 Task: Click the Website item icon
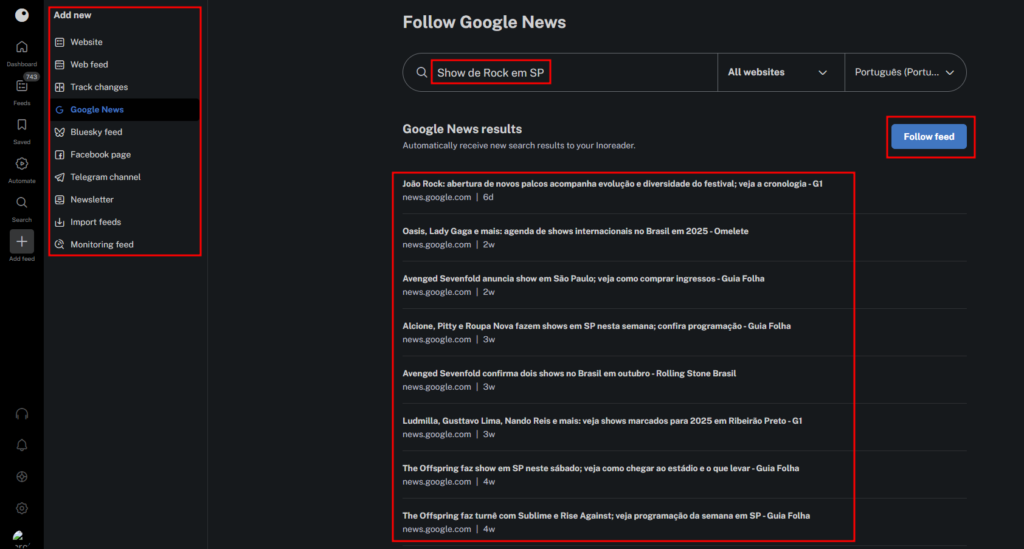(x=59, y=42)
